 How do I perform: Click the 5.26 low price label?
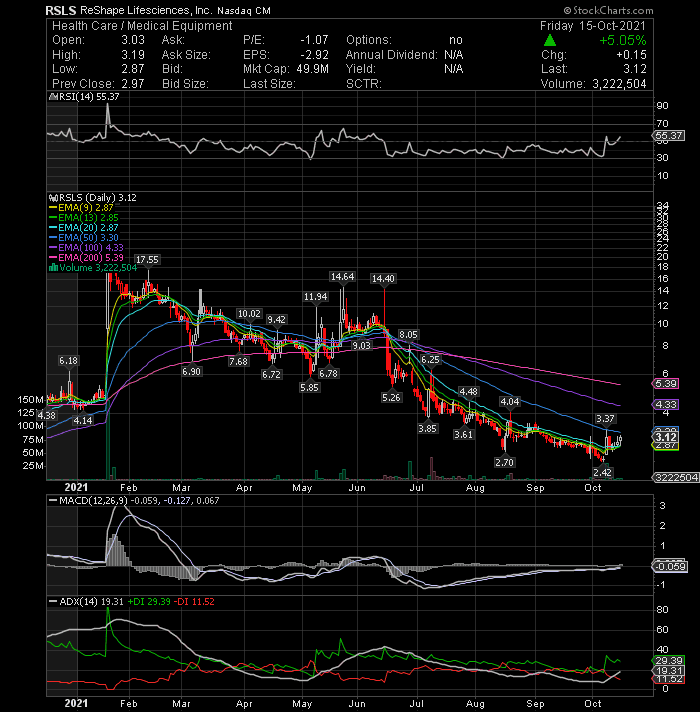[391, 398]
